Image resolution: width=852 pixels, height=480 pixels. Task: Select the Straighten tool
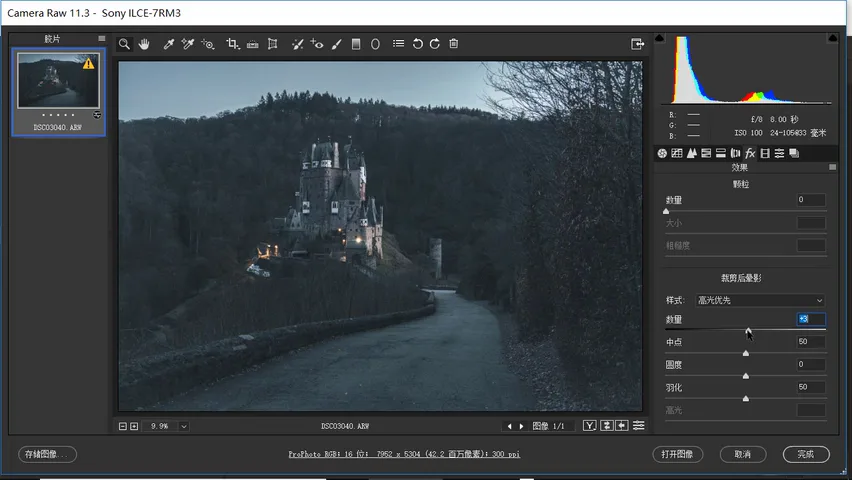coord(253,44)
